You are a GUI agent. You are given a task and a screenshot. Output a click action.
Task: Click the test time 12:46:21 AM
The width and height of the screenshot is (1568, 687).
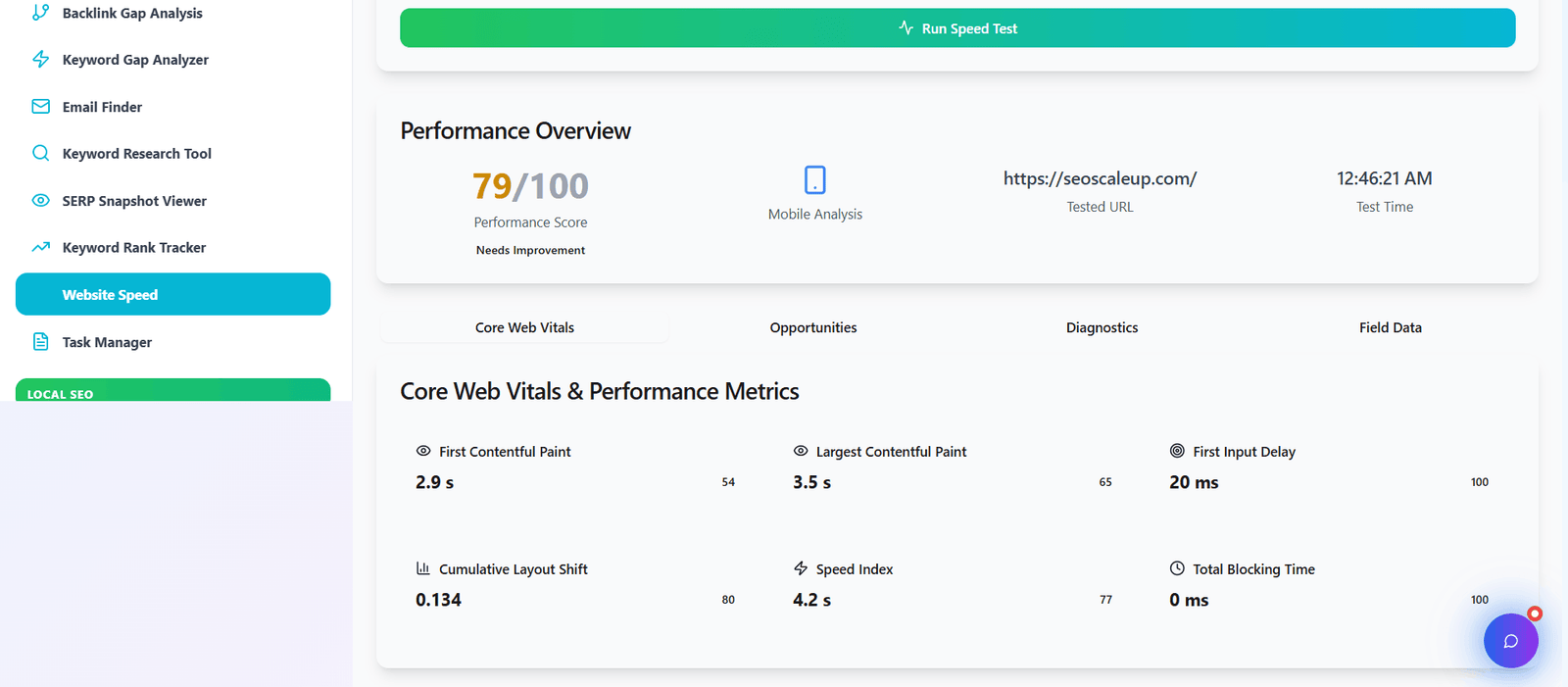pyautogui.click(x=1384, y=178)
